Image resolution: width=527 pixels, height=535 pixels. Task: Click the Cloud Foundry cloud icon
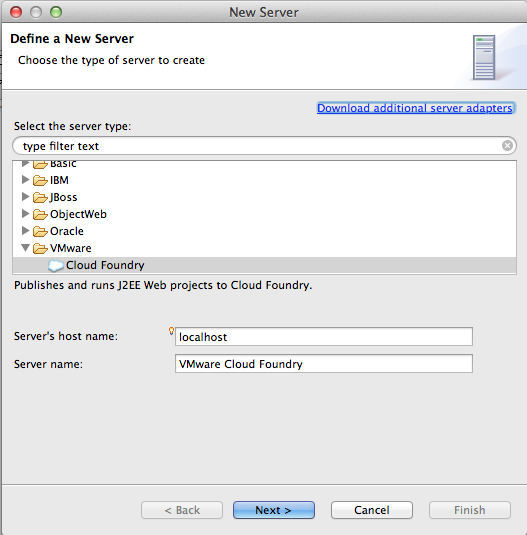pyautogui.click(x=56, y=265)
